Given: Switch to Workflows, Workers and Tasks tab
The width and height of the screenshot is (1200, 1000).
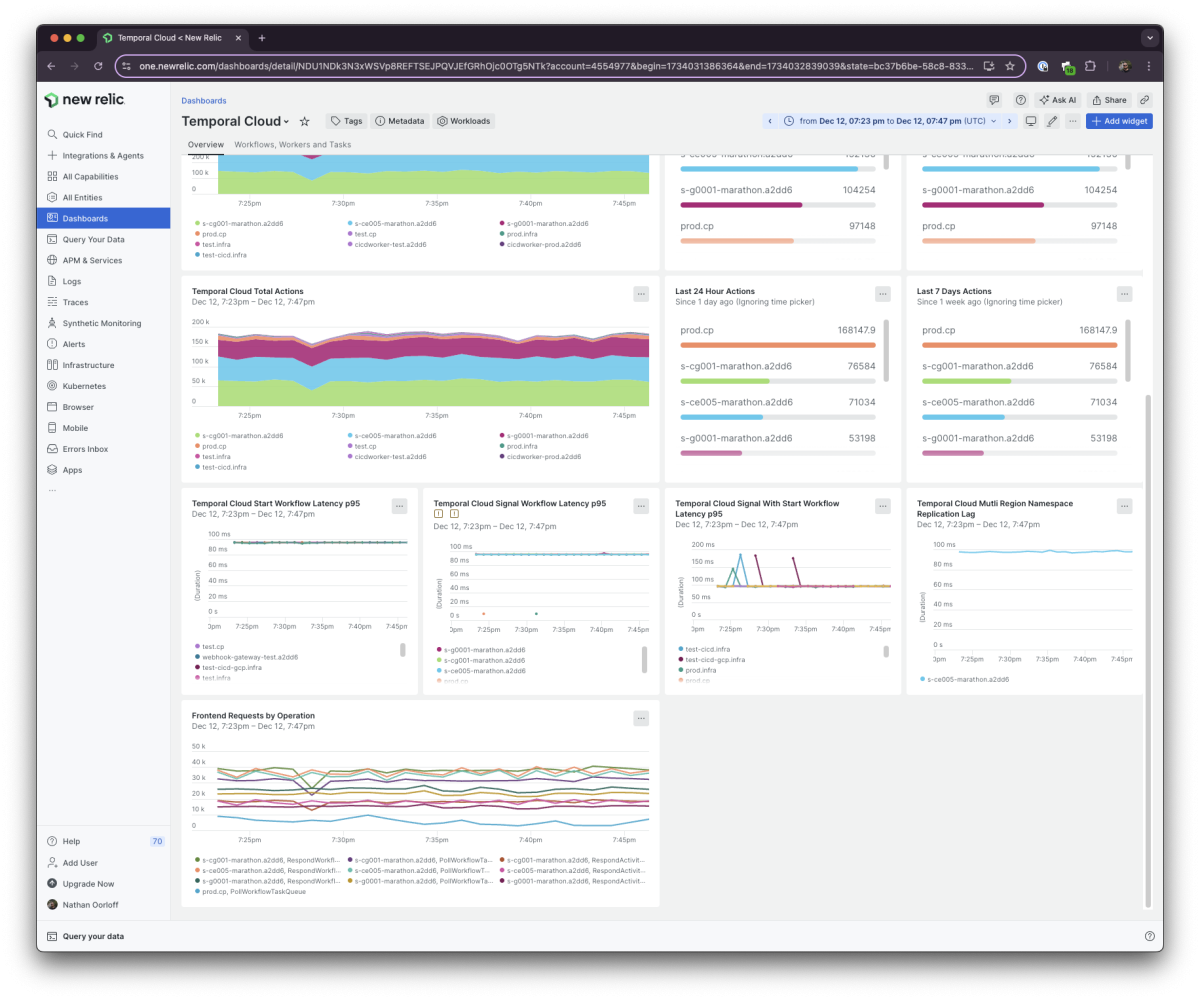Looking at the screenshot, I should (x=292, y=145).
